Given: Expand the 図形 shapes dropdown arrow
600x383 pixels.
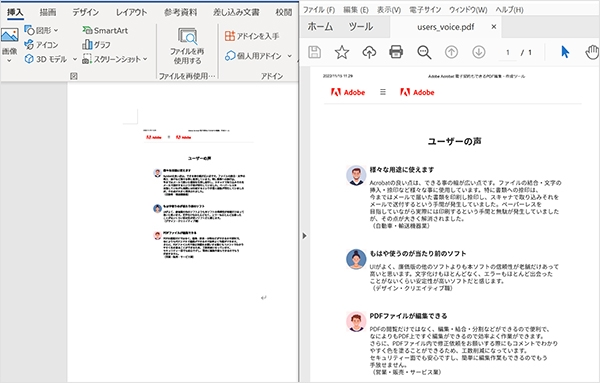Looking at the screenshot, I should pos(56,30).
